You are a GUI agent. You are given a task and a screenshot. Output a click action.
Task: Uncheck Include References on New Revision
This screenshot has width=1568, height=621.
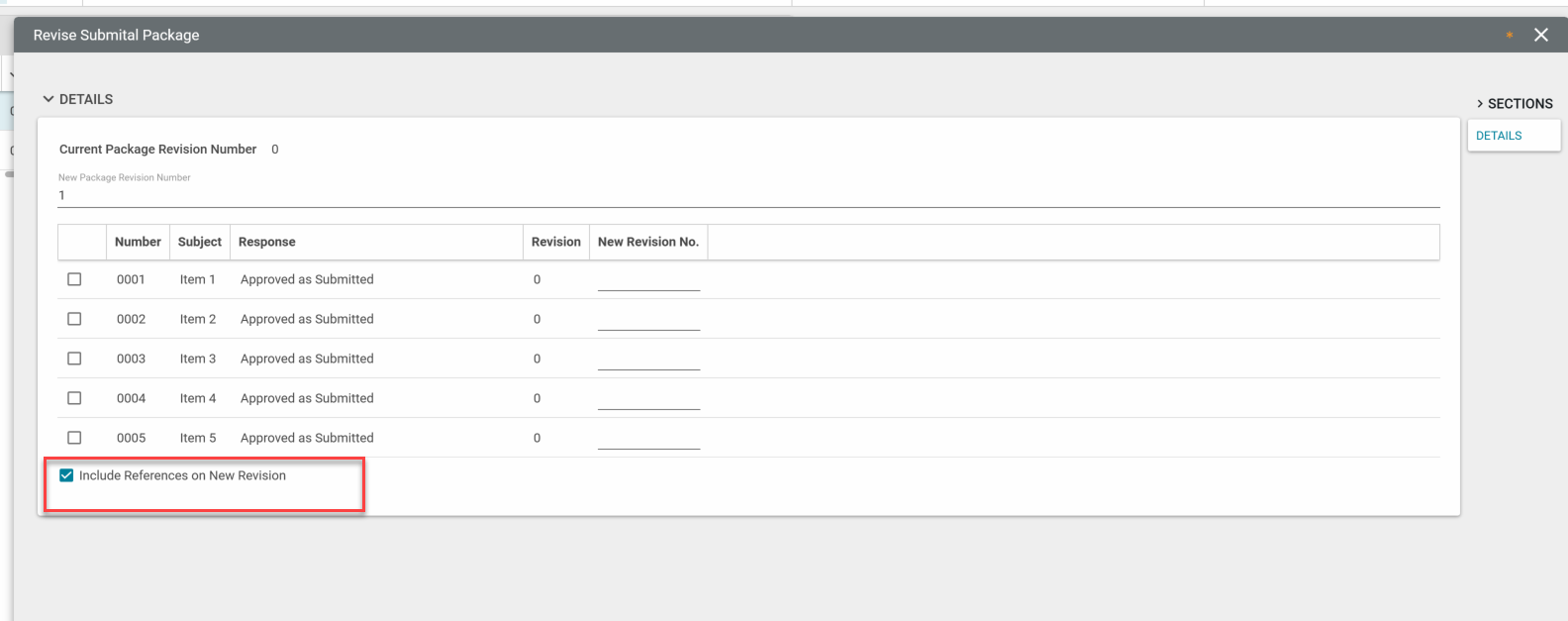[66, 475]
